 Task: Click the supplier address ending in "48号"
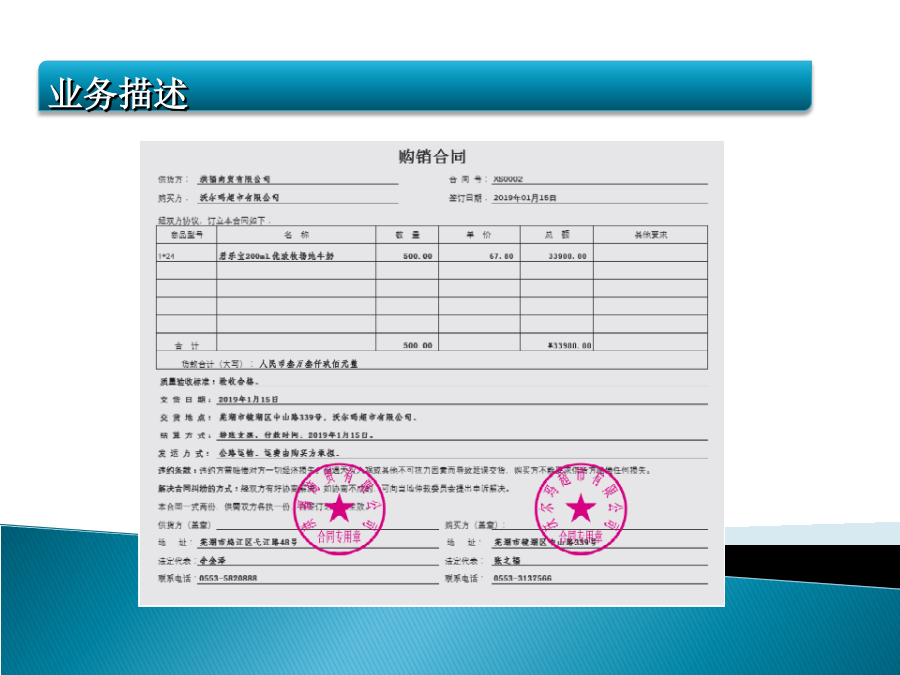(248, 542)
